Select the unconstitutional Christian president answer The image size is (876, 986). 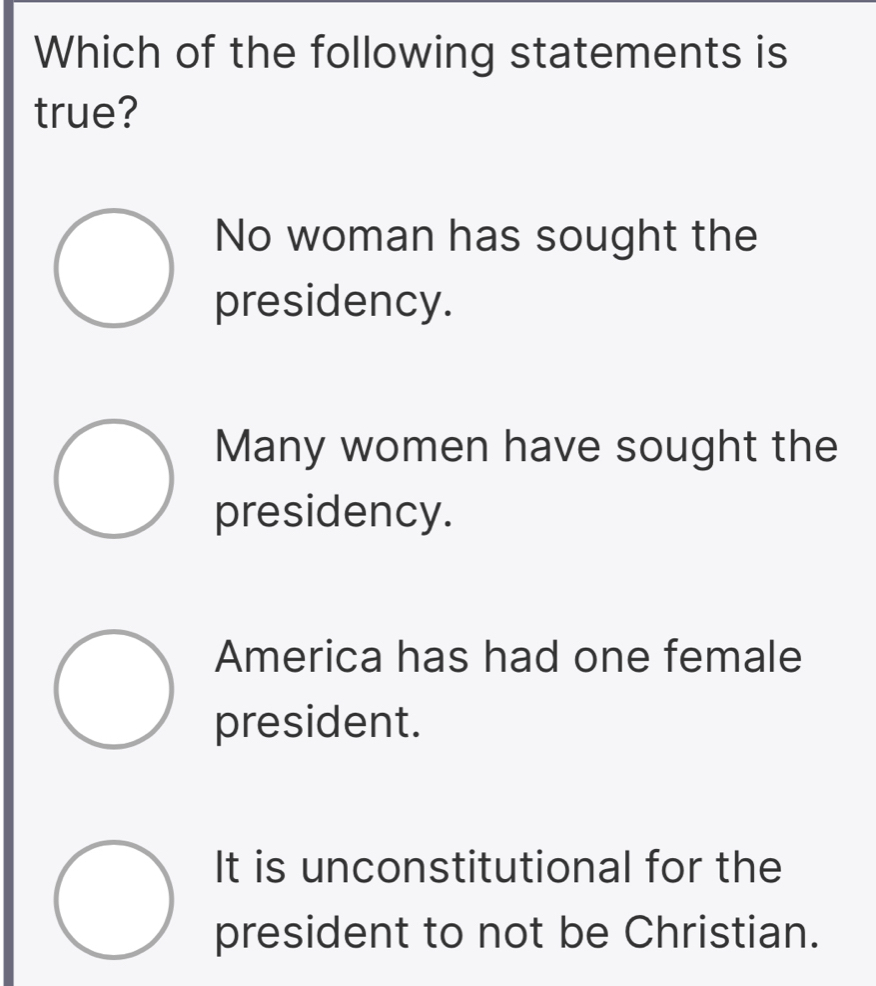click(x=115, y=900)
